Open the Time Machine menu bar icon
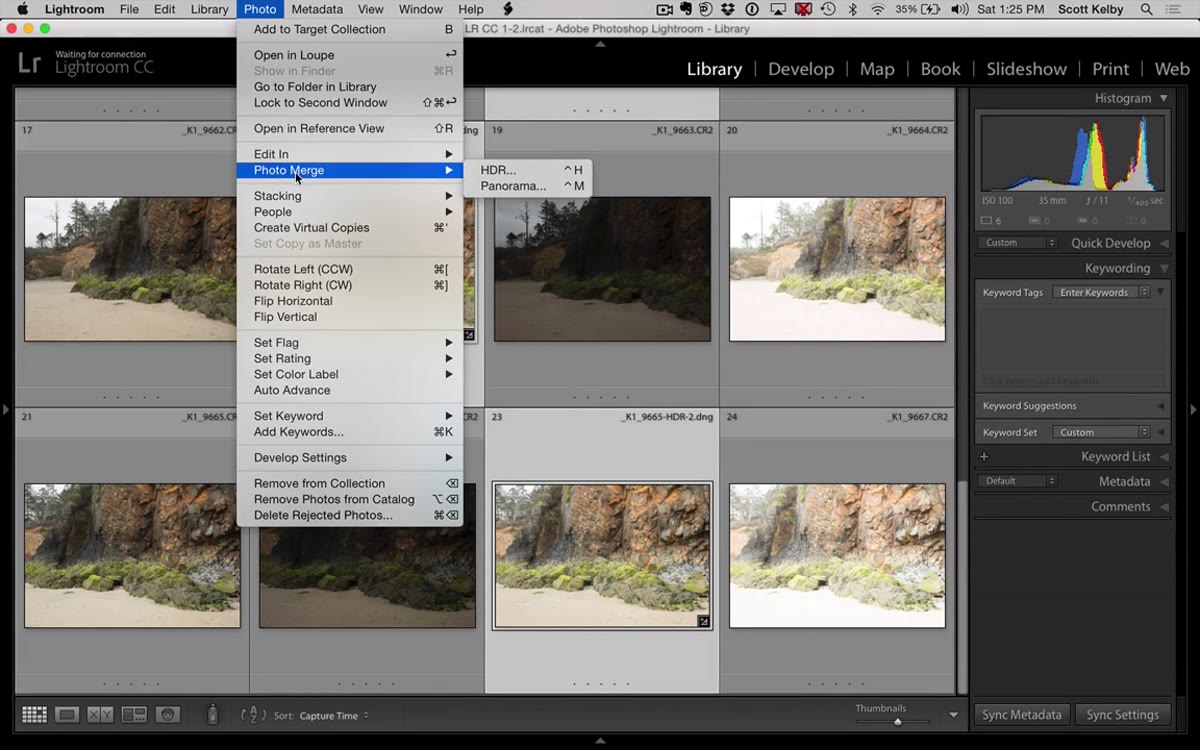This screenshot has height=750, width=1200. pos(828,9)
